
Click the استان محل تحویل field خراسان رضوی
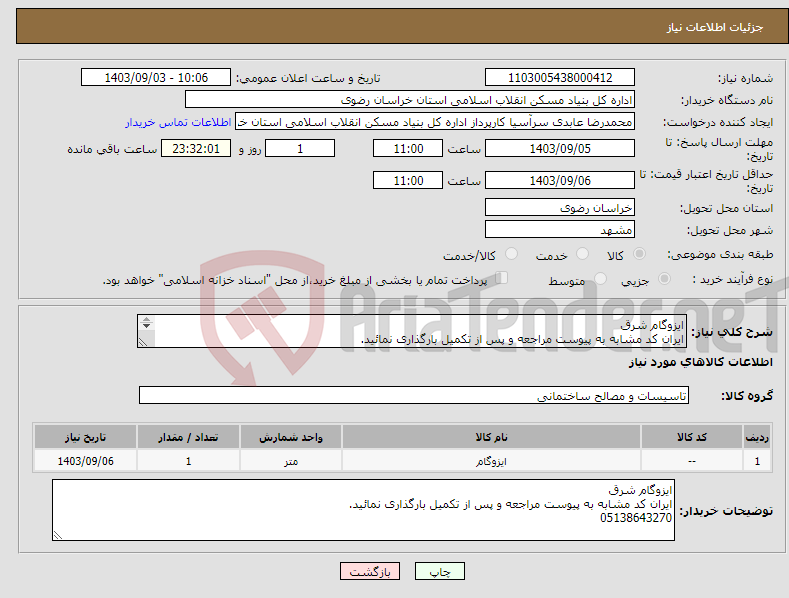point(560,207)
